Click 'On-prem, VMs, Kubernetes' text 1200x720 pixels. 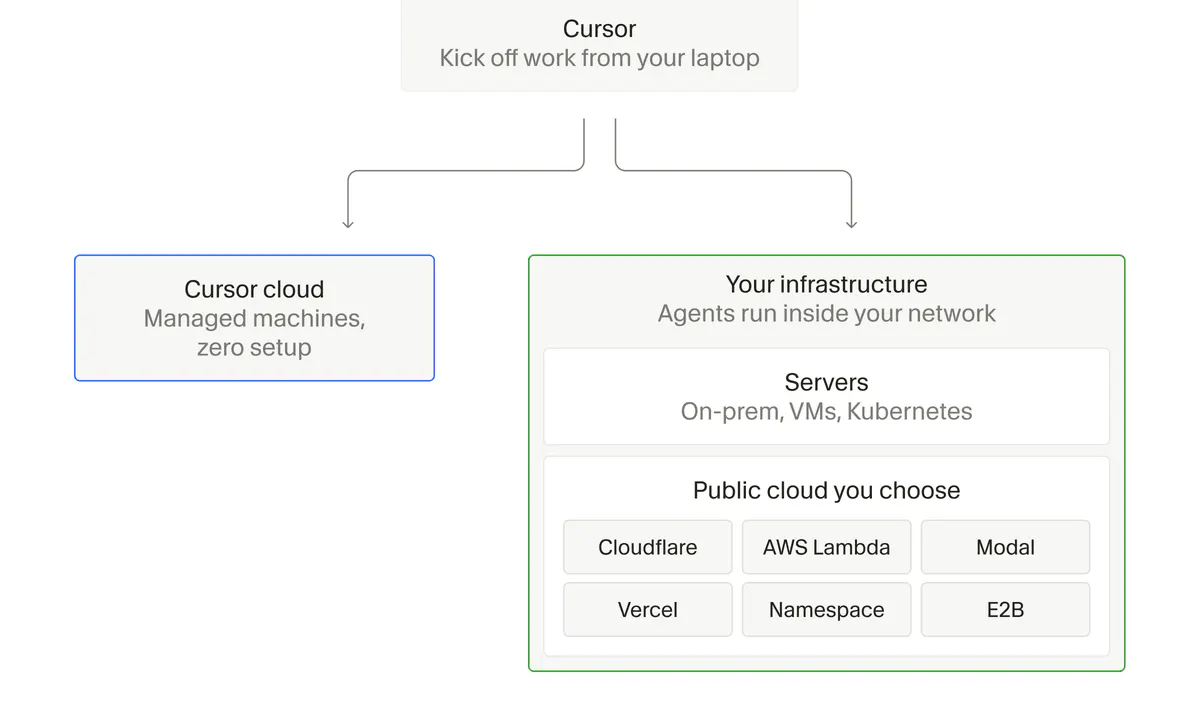pyautogui.click(x=826, y=411)
